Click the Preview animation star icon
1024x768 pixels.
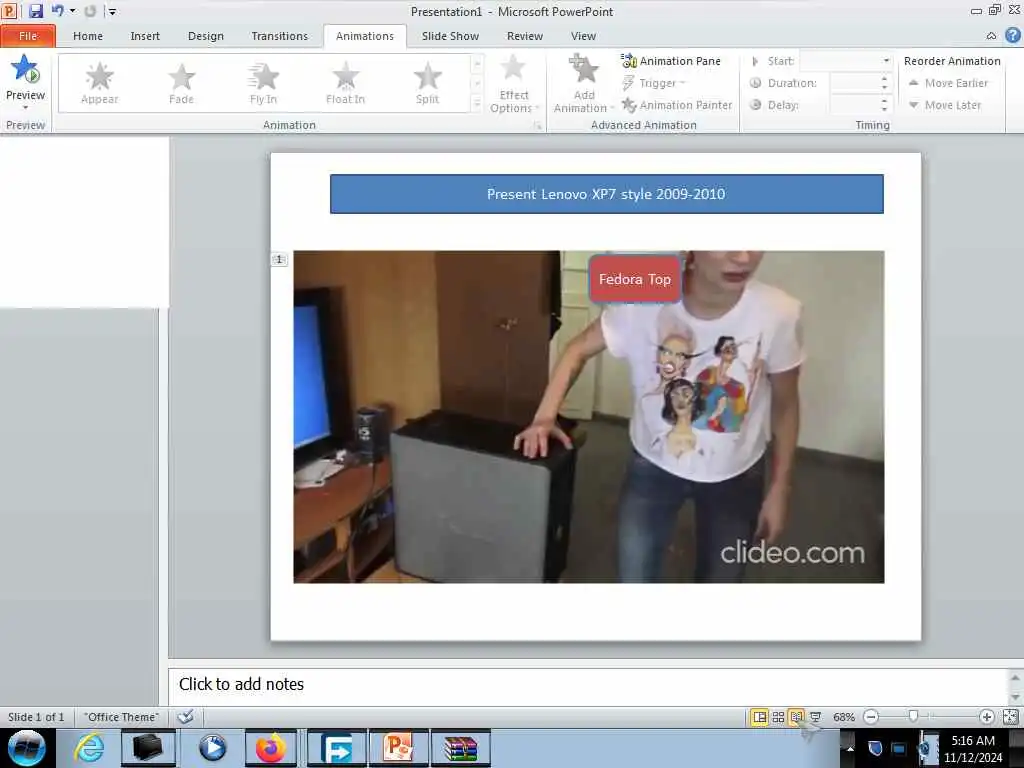coord(25,69)
